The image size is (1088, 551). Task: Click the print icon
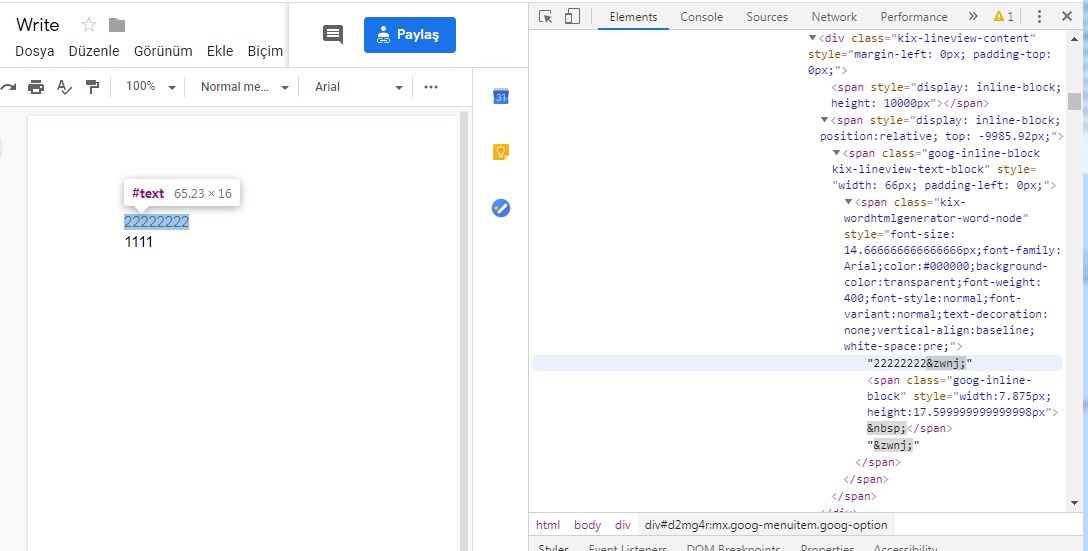(36, 87)
